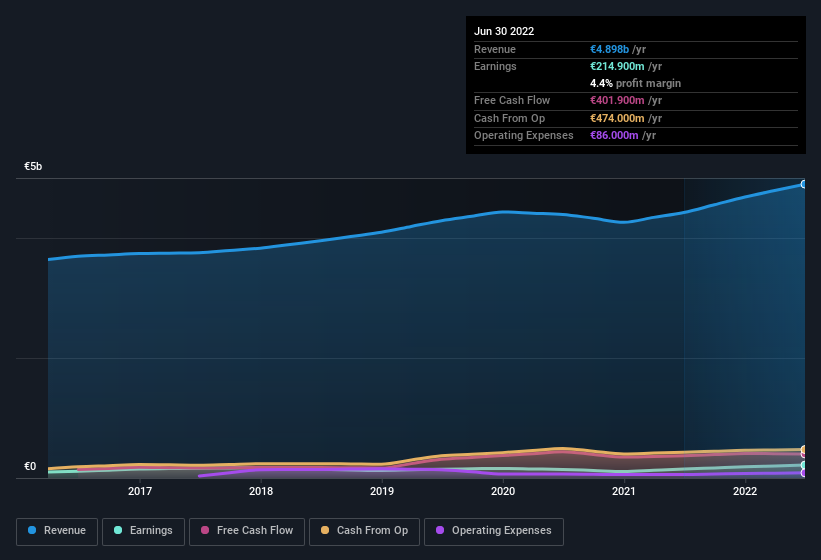
Task: Click the Operating Expenses end data point
Action: coord(804,473)
